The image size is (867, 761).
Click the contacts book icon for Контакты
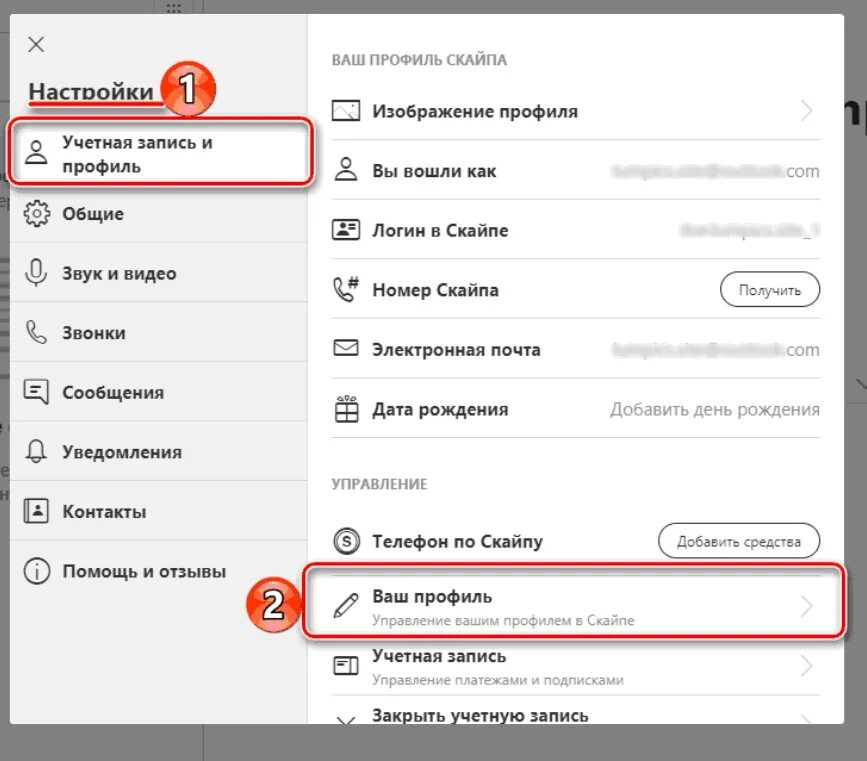36,510
